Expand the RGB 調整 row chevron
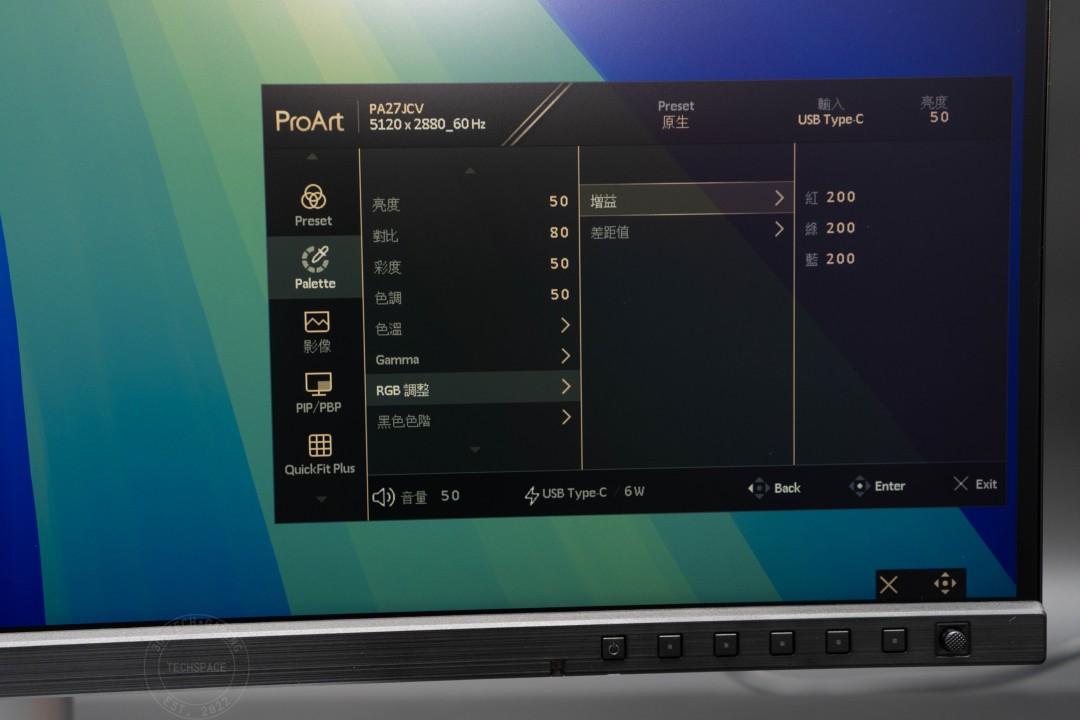The image size is (1080, 720). 566,387
